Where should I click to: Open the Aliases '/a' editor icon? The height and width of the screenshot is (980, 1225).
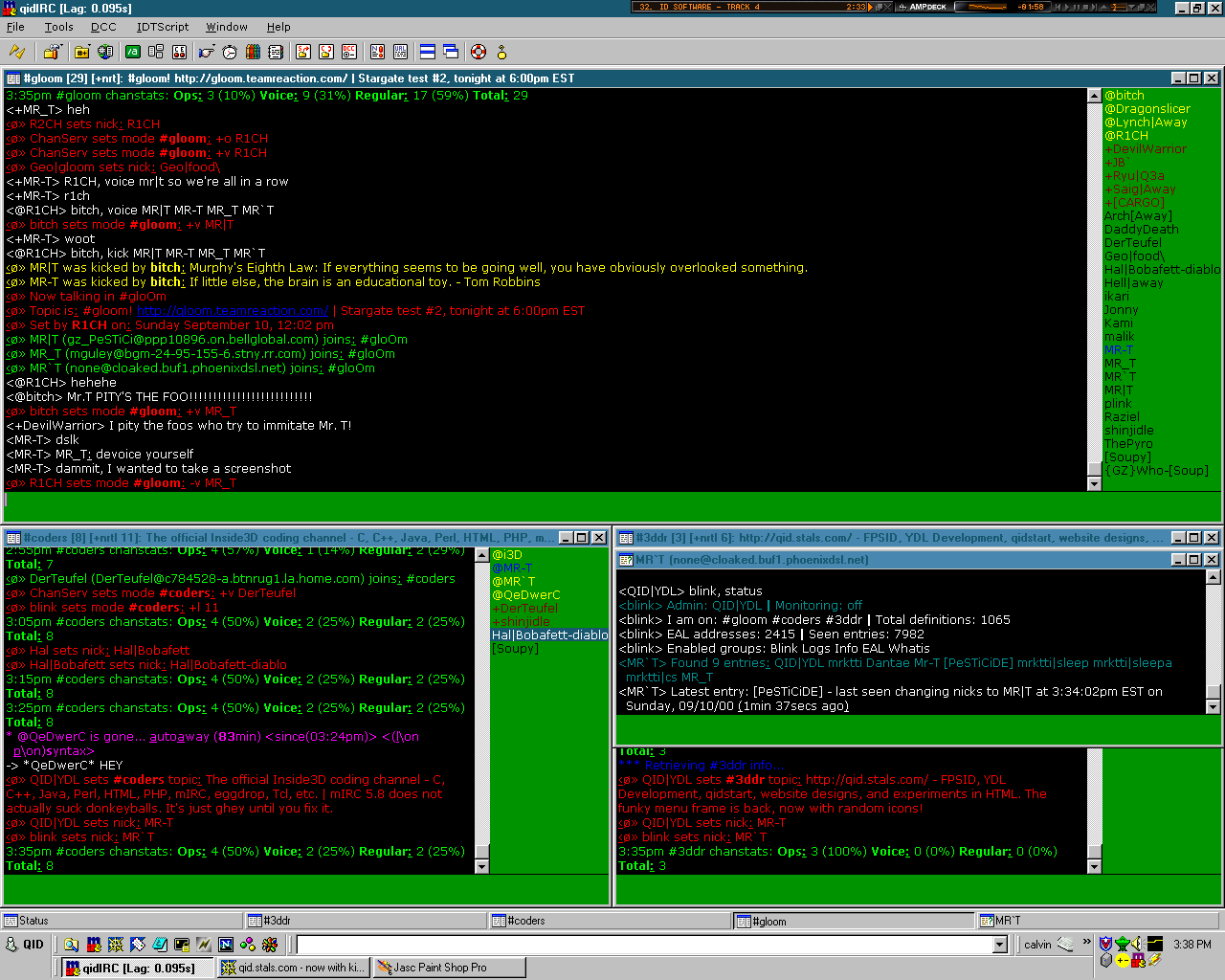(133, 52)
